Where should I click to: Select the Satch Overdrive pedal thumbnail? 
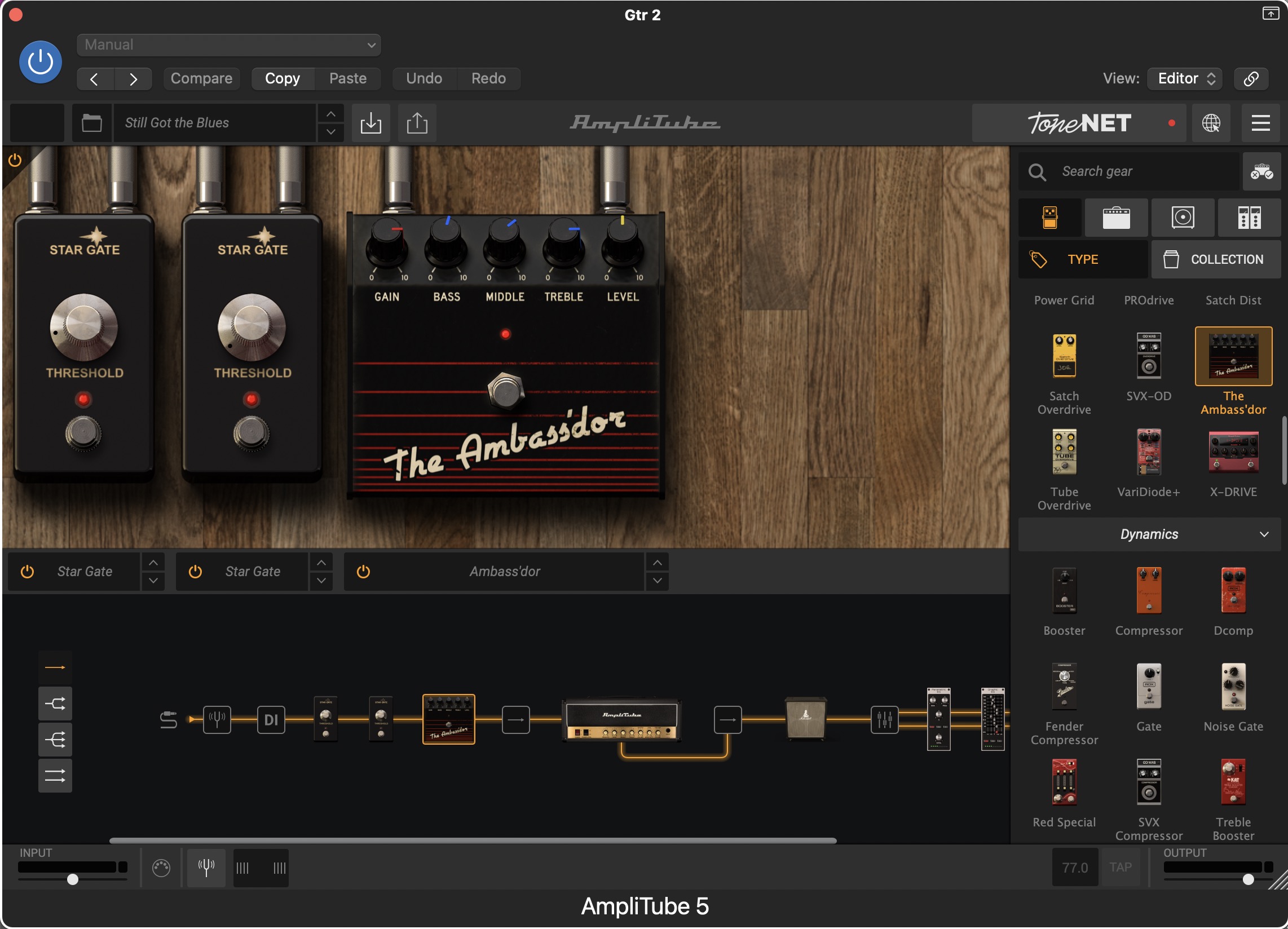click(x=1064, y=357)
